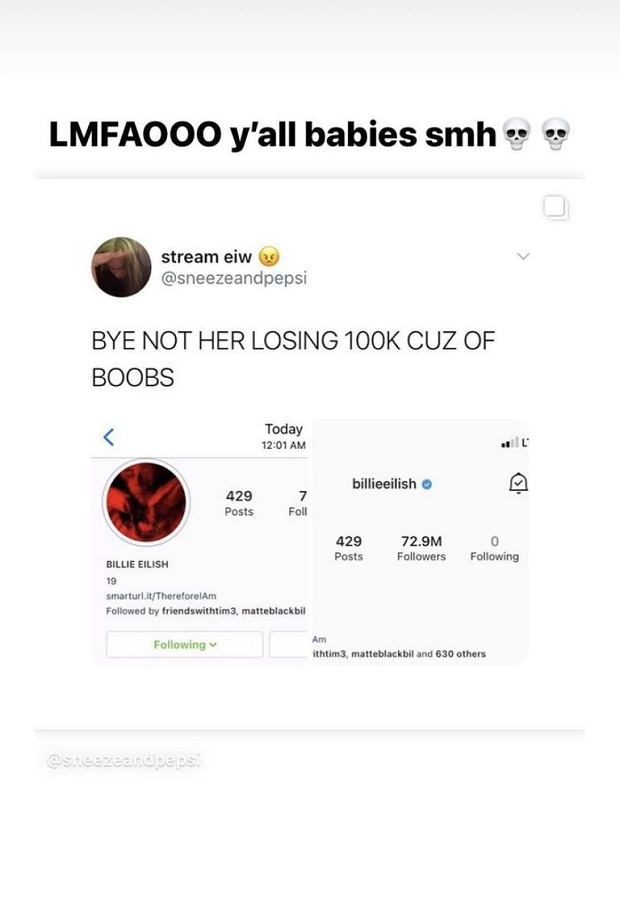The height and width of the screenshot is (906, 620).
Task: Go back with the blue arrow
Action: 109,437
